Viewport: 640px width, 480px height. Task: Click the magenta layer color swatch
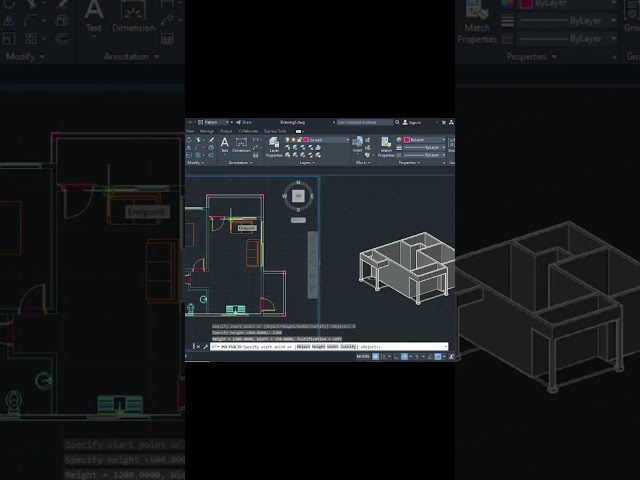[306, 140]
